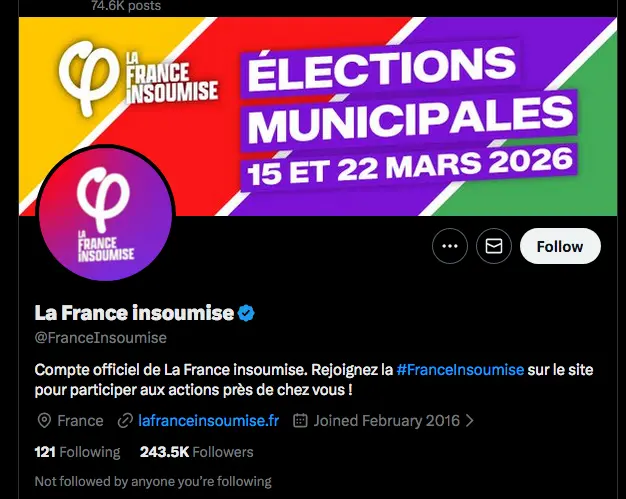Visit the lafranceinsoumise.fr website link

pos(209,421)
